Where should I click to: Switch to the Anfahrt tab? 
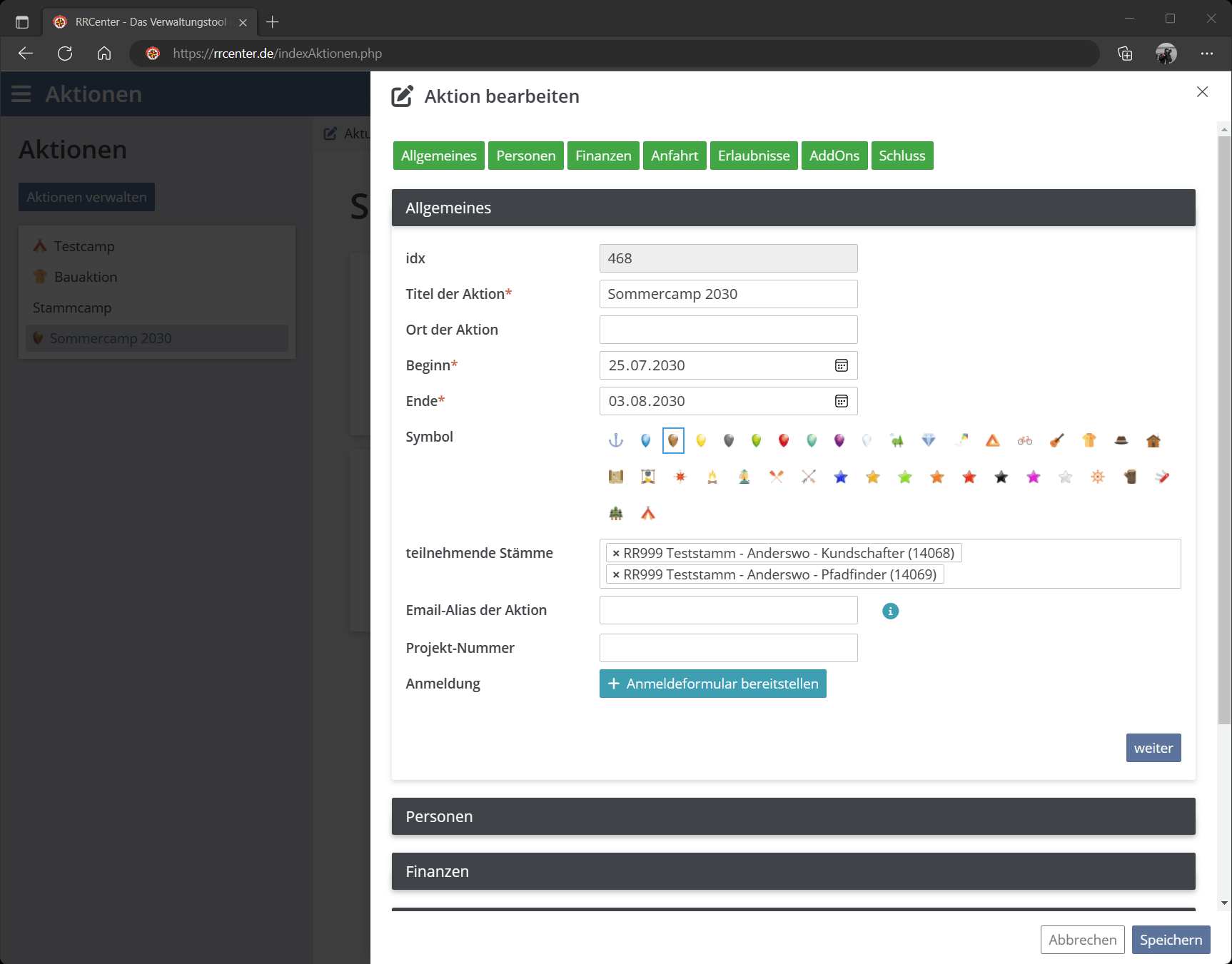(x=674, y=156)
